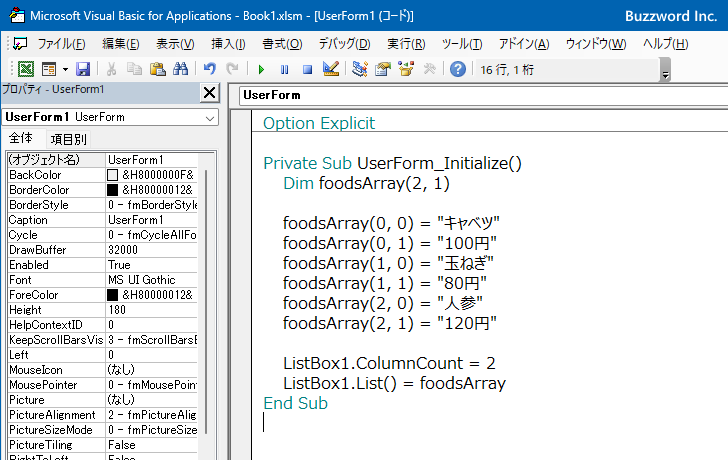The height and width of the screenshot is (460, 728).
Task: Click the Copy icon in toolbar
Action: pyautogui.click(x=134, y=69)
